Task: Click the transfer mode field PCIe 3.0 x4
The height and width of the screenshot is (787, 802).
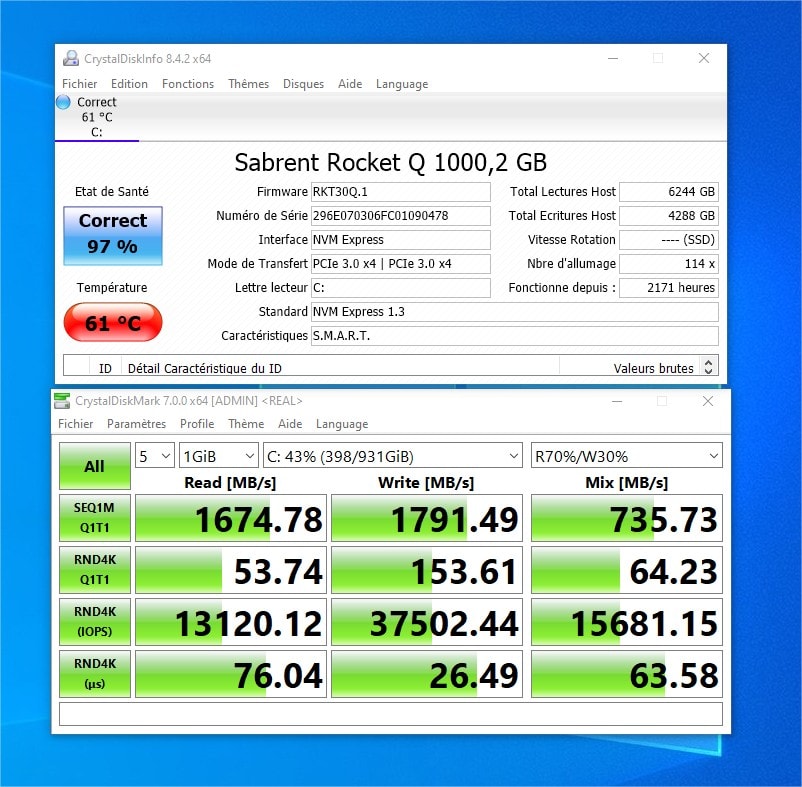Action: click(x=400, y=264)
